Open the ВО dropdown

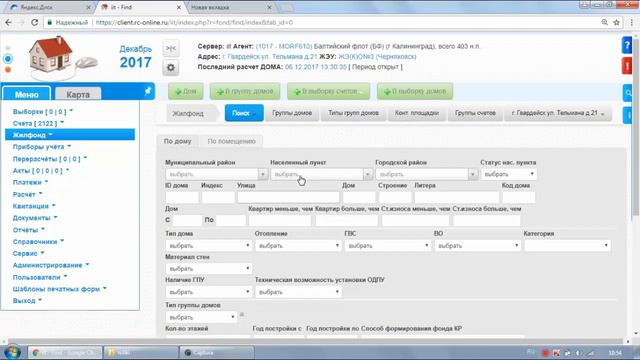[478, 246]
